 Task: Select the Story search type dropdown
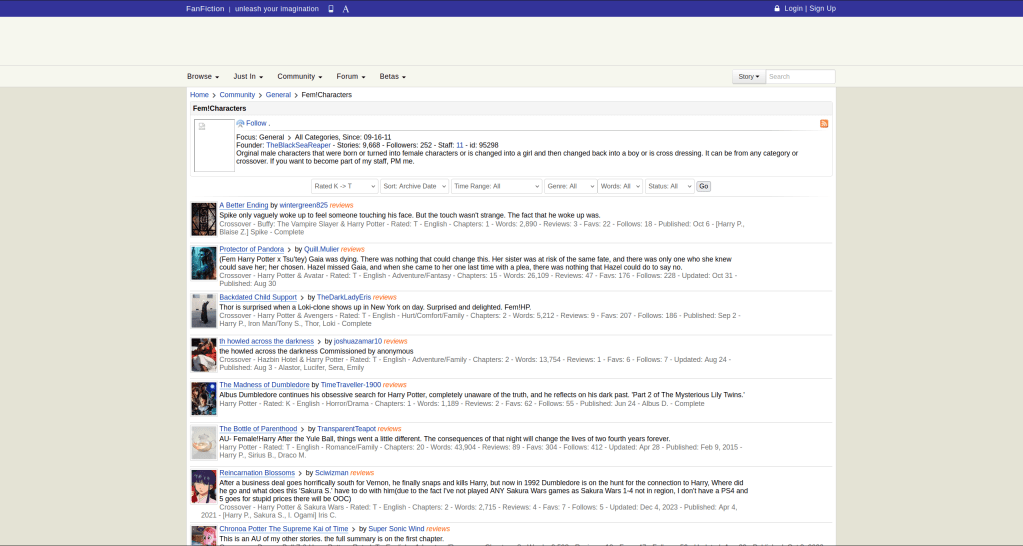pos(748,76)
